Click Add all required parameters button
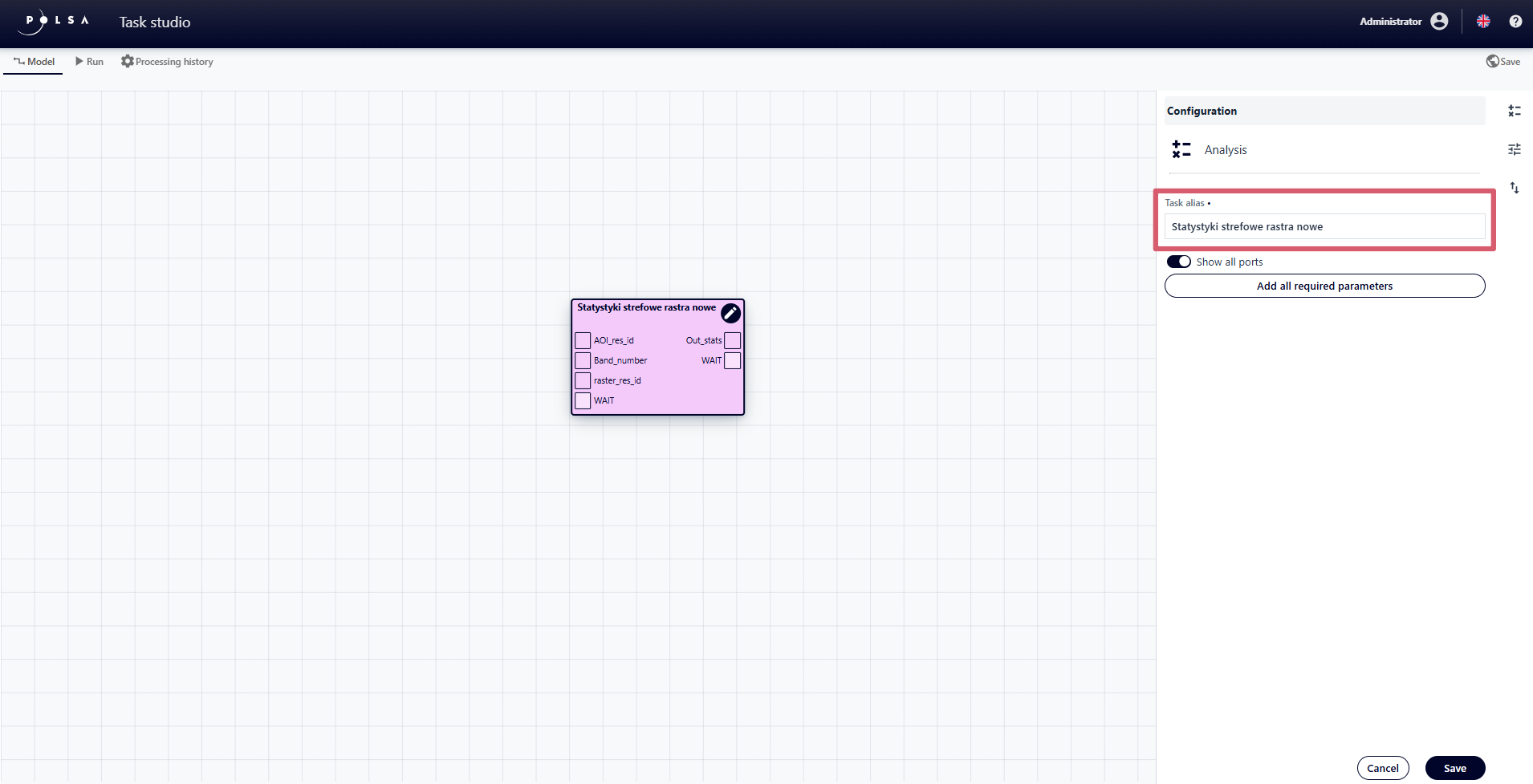1533x784 pixels. (1324, 286)
